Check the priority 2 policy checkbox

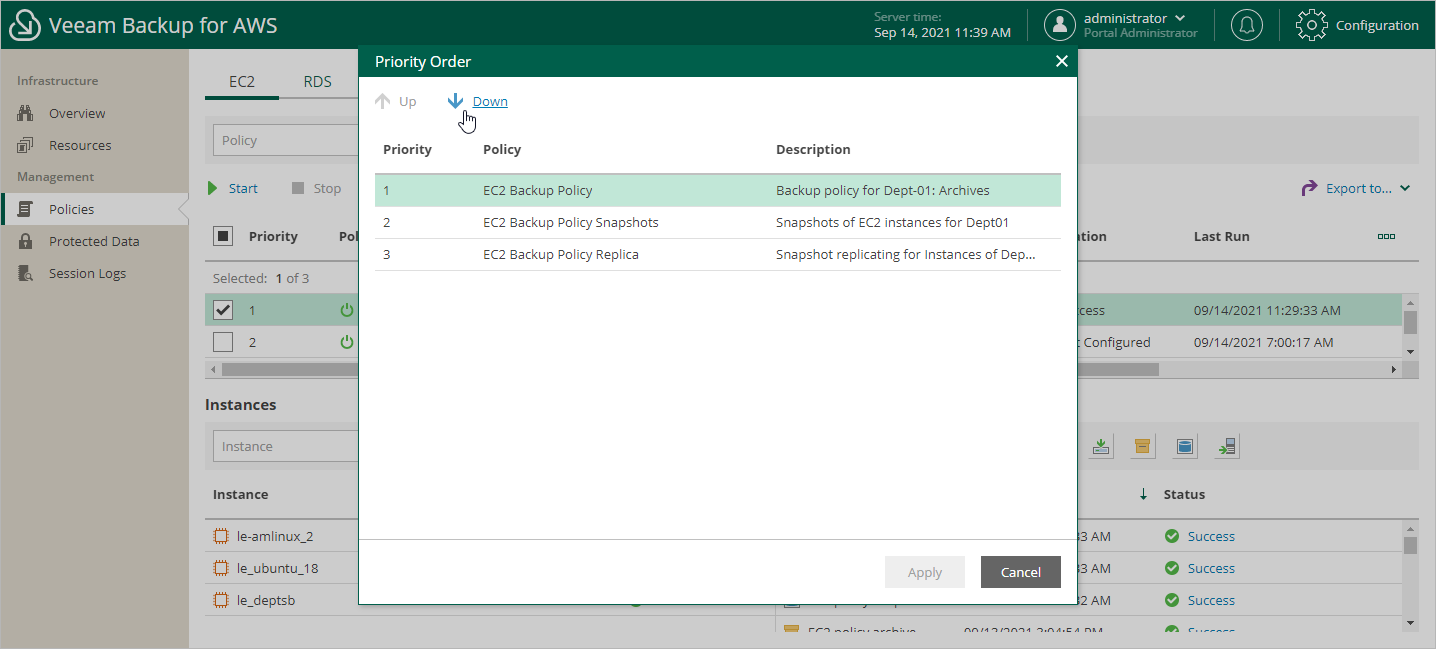click(223, 342)
